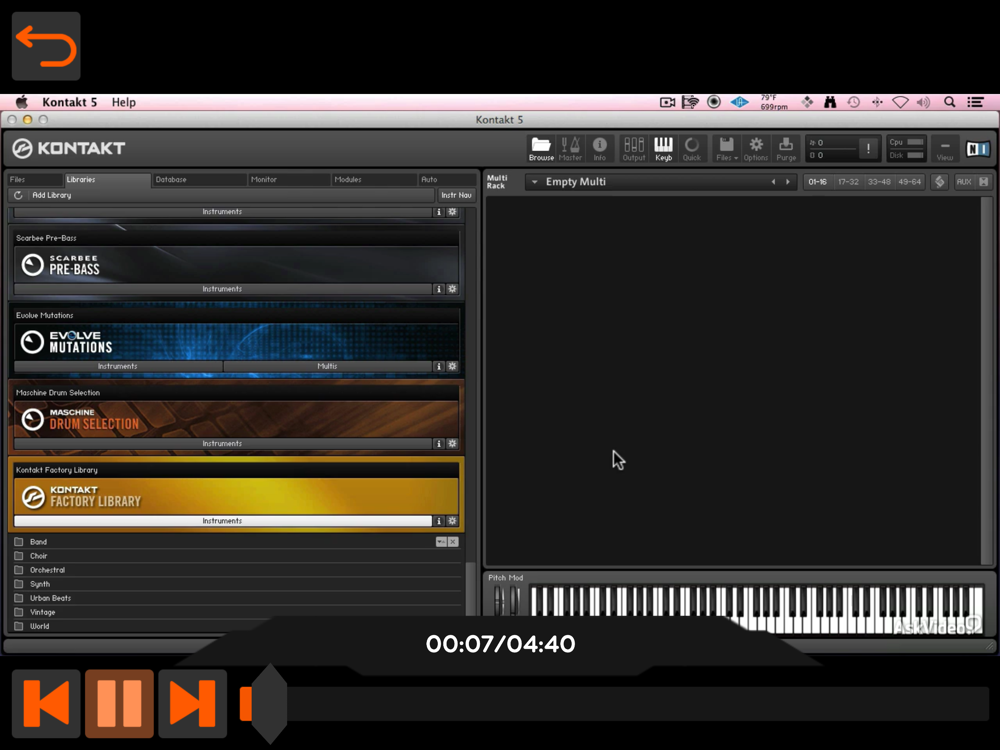Open Evolve Mutations Instruments
Viewport: 1000px width, 750px height.
(118, 366)
